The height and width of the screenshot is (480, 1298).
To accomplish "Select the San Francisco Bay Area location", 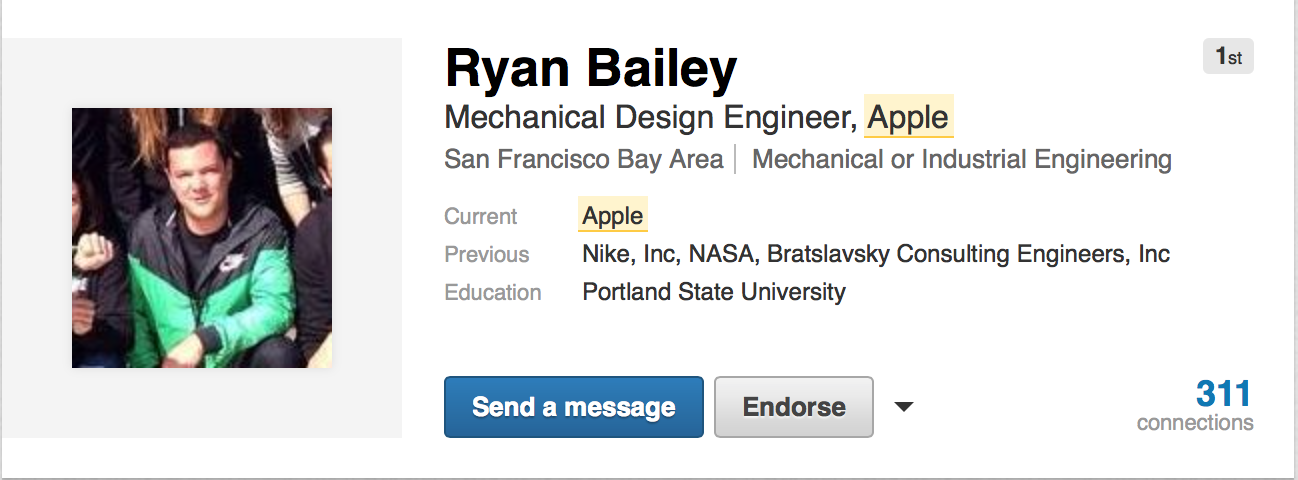I will pos(583,159).
